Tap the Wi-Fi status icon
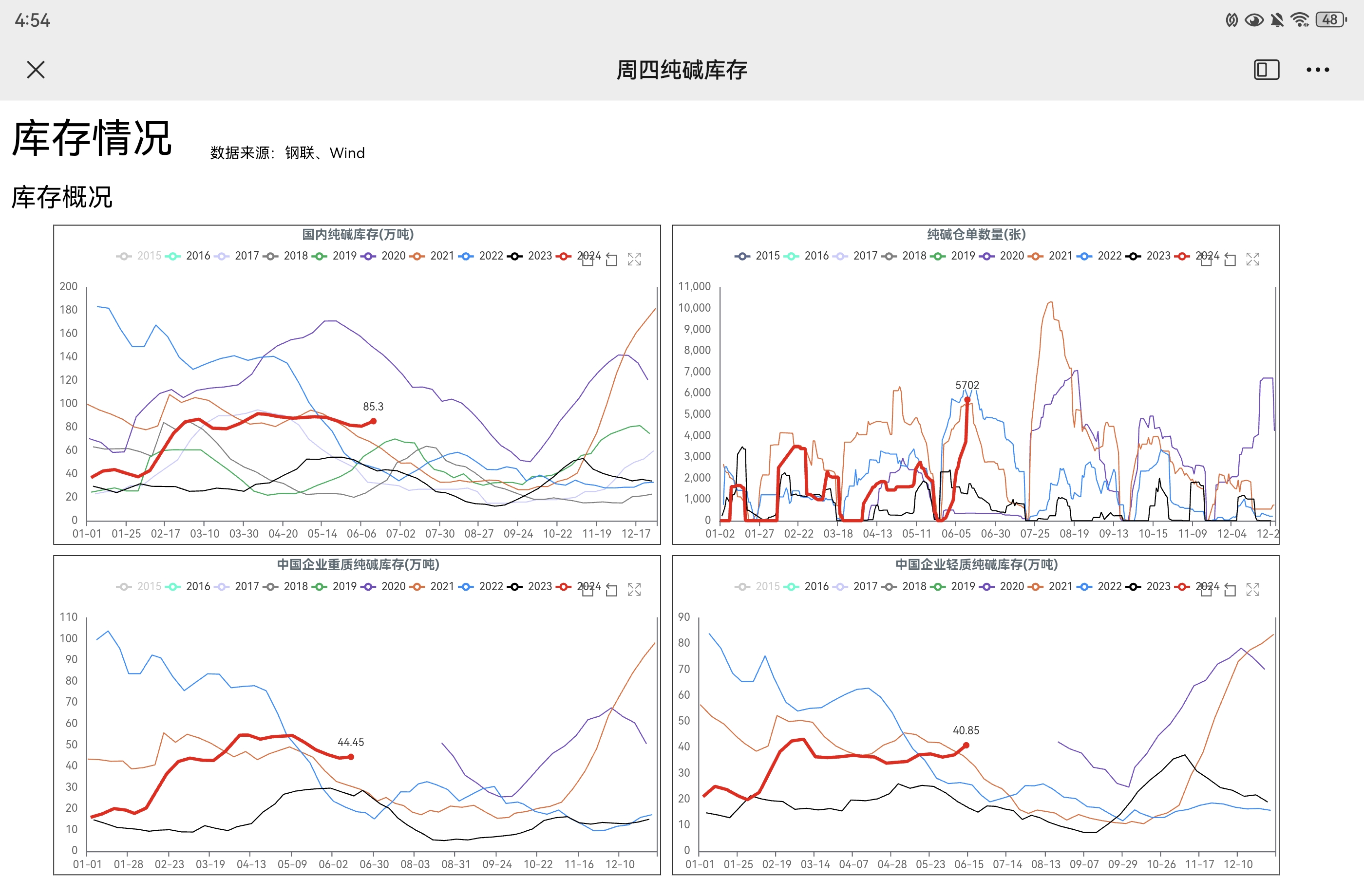Screen dimensions: 1364x896 (1300, 20)
